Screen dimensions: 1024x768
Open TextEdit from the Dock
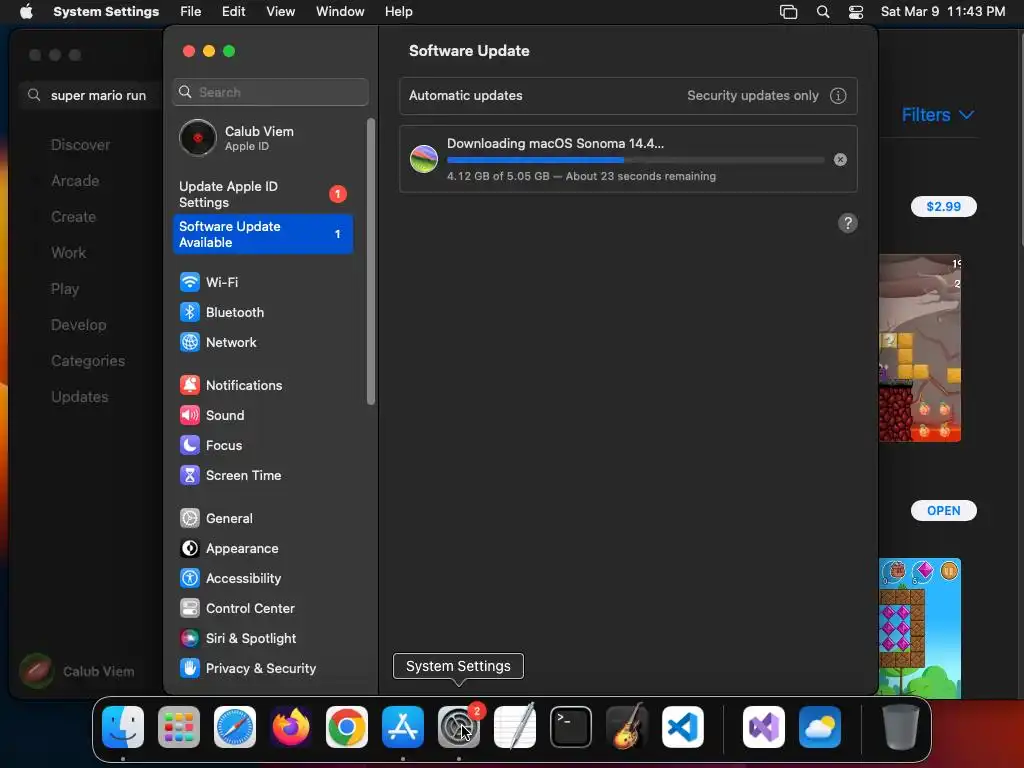pos(515,727)
